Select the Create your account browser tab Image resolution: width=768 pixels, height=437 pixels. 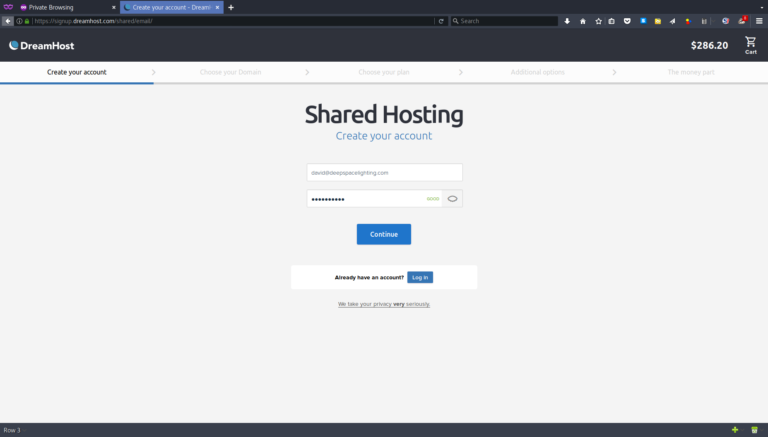click(x=171, y=7)
